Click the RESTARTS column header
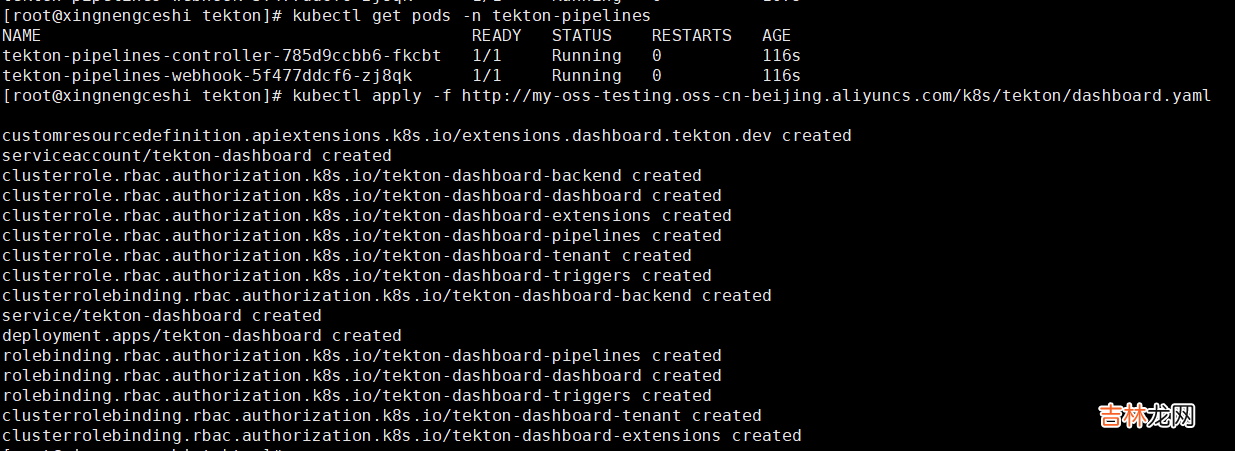Image resolution: width=1235 pixels, height=451 pixels. click(691, 36)
